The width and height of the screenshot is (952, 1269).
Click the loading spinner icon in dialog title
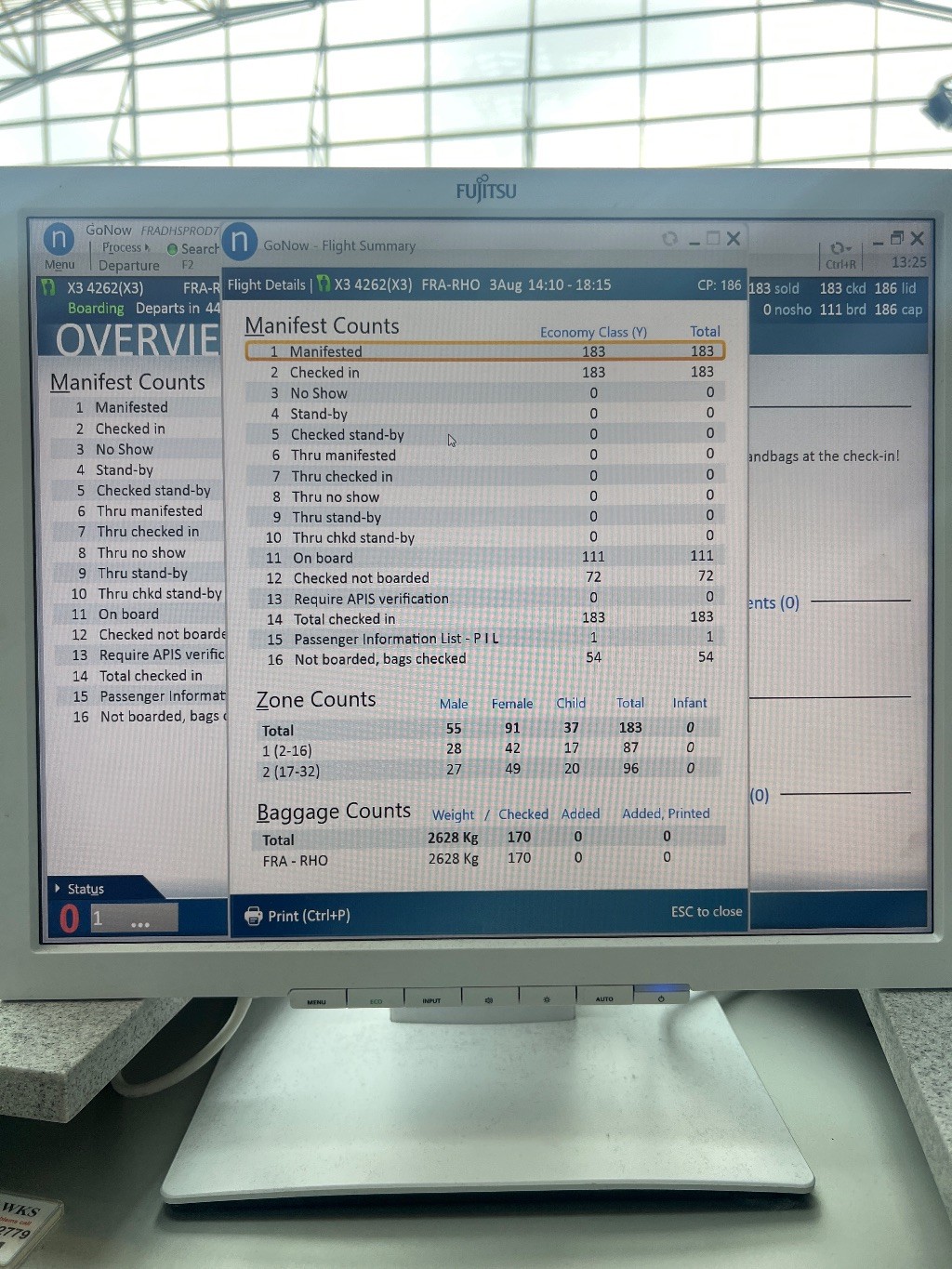click(669, 239)
